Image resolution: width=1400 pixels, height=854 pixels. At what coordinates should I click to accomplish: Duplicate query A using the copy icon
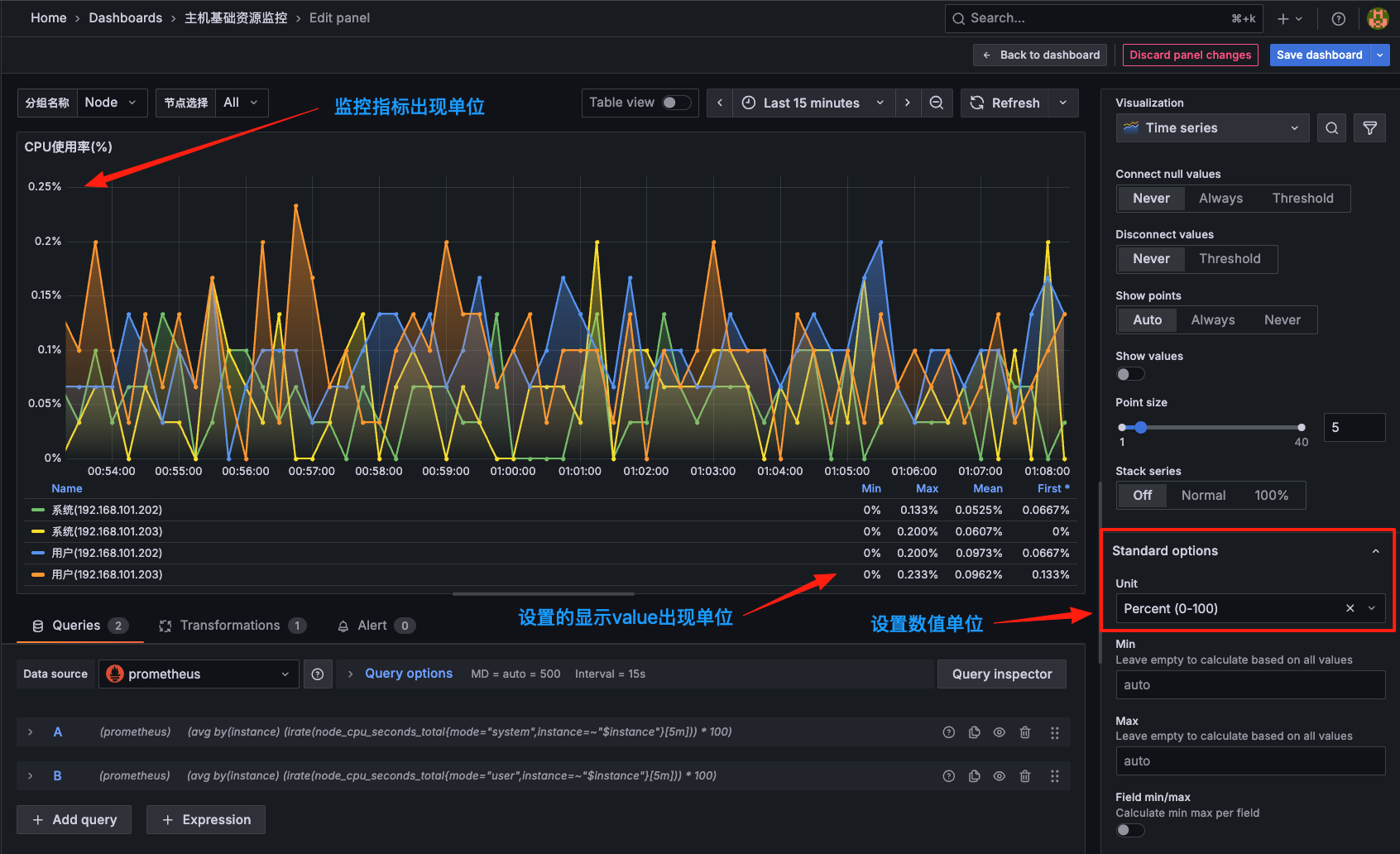(974, 732)
